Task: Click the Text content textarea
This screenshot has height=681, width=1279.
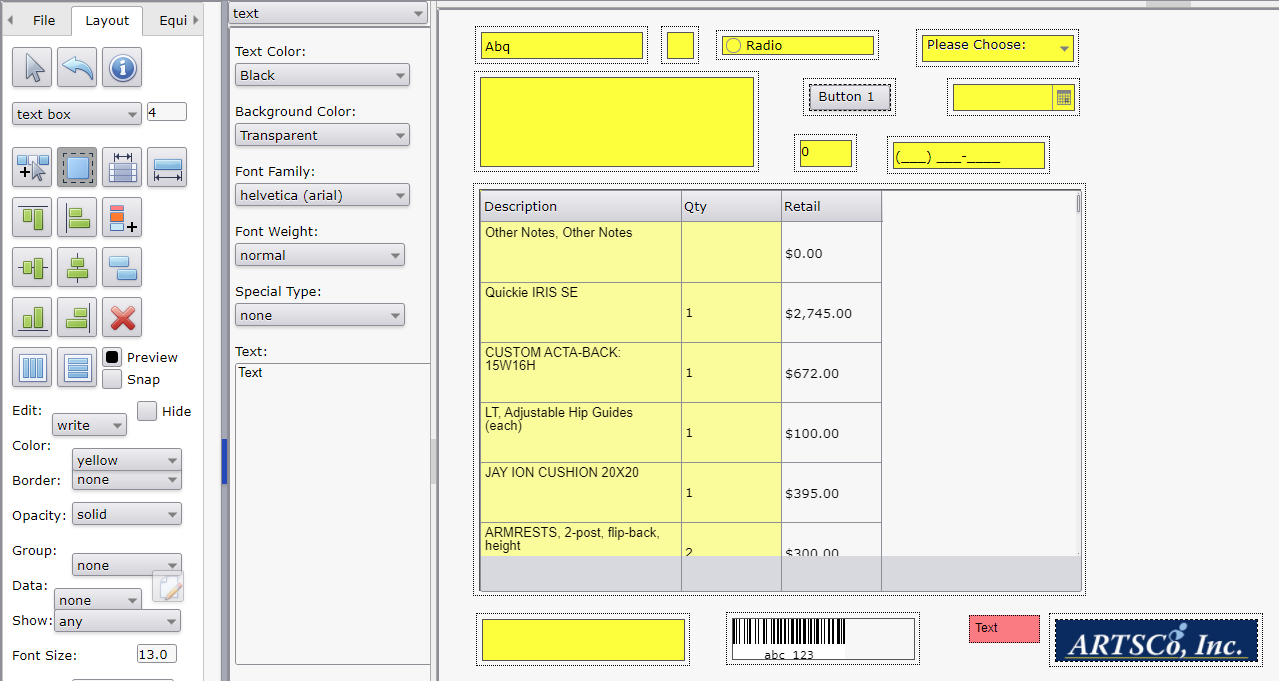Action: click(x=333, y=513)
